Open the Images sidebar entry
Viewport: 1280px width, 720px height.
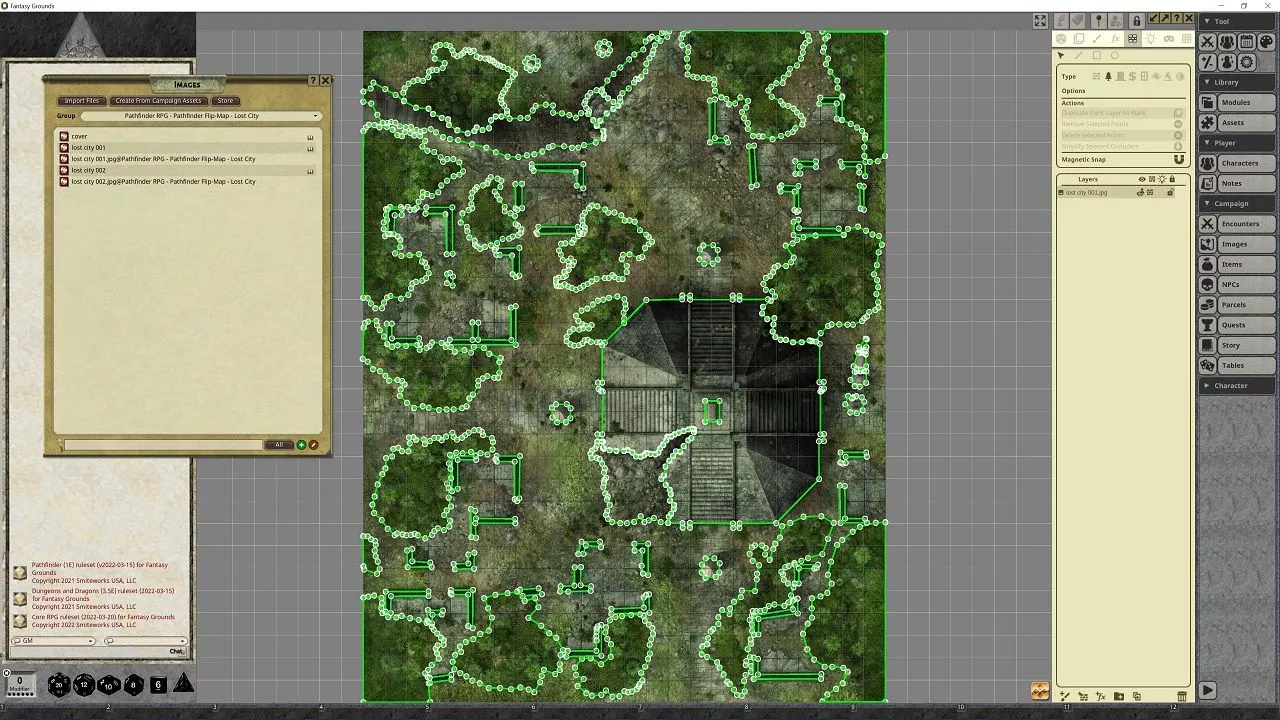click(1237, 244)
